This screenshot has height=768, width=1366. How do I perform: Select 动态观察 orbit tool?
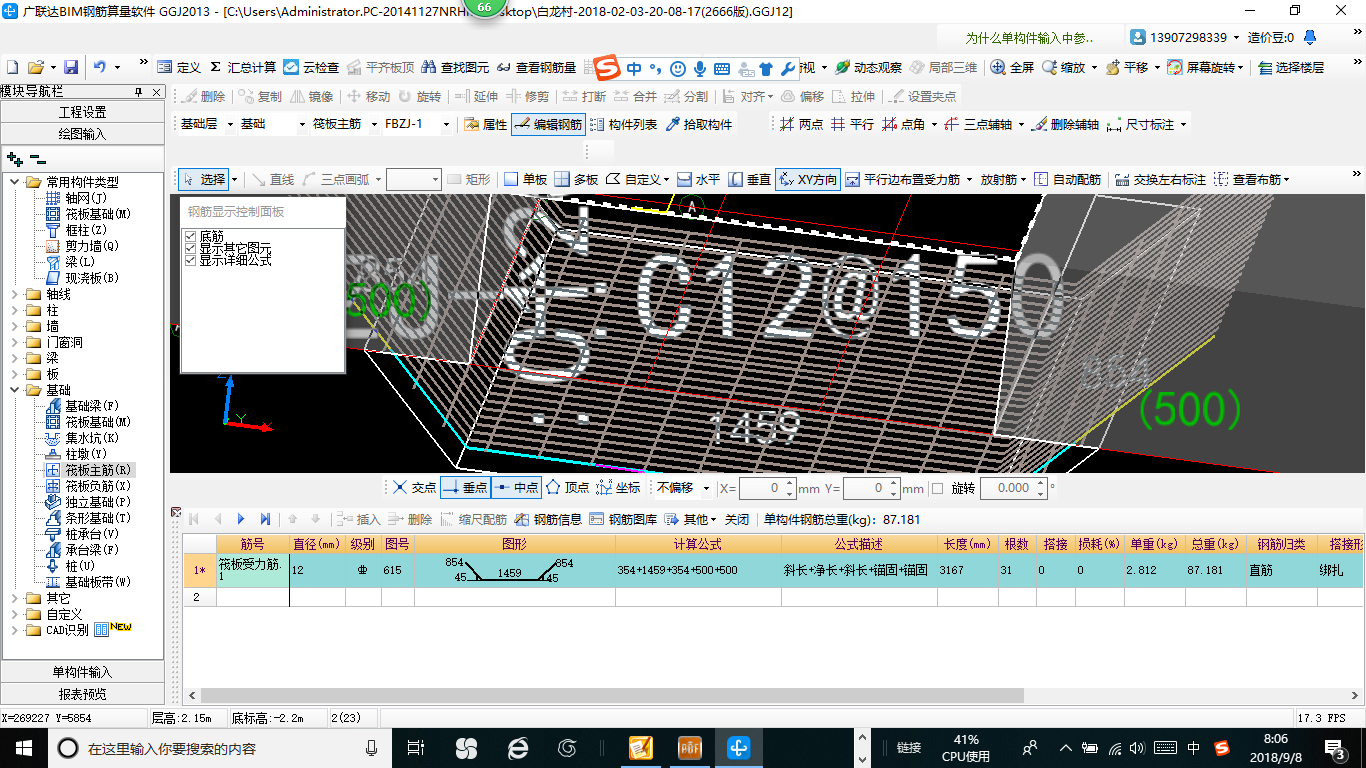[868, 67]
